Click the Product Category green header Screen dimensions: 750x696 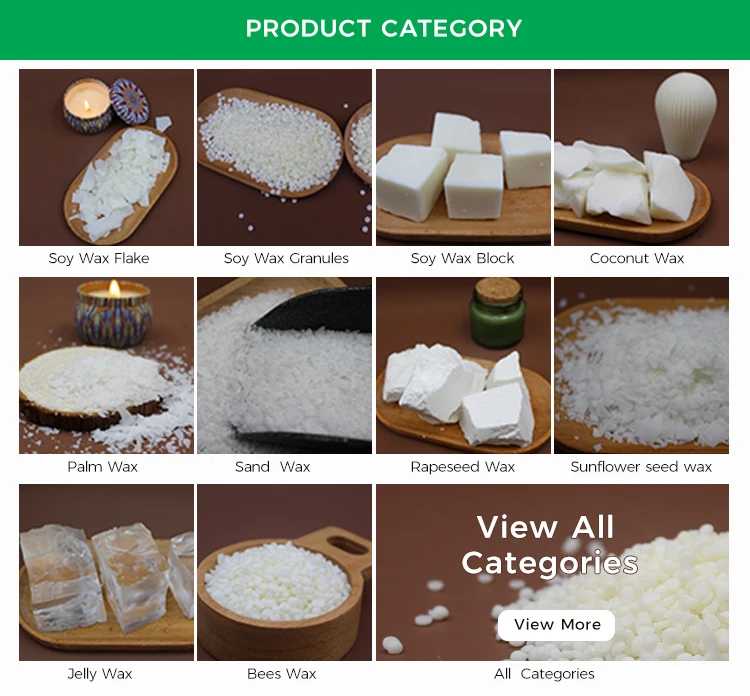click(375, 30)
